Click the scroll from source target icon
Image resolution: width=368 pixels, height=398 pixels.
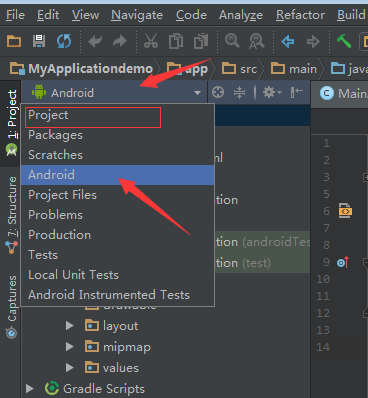[218, 92]
